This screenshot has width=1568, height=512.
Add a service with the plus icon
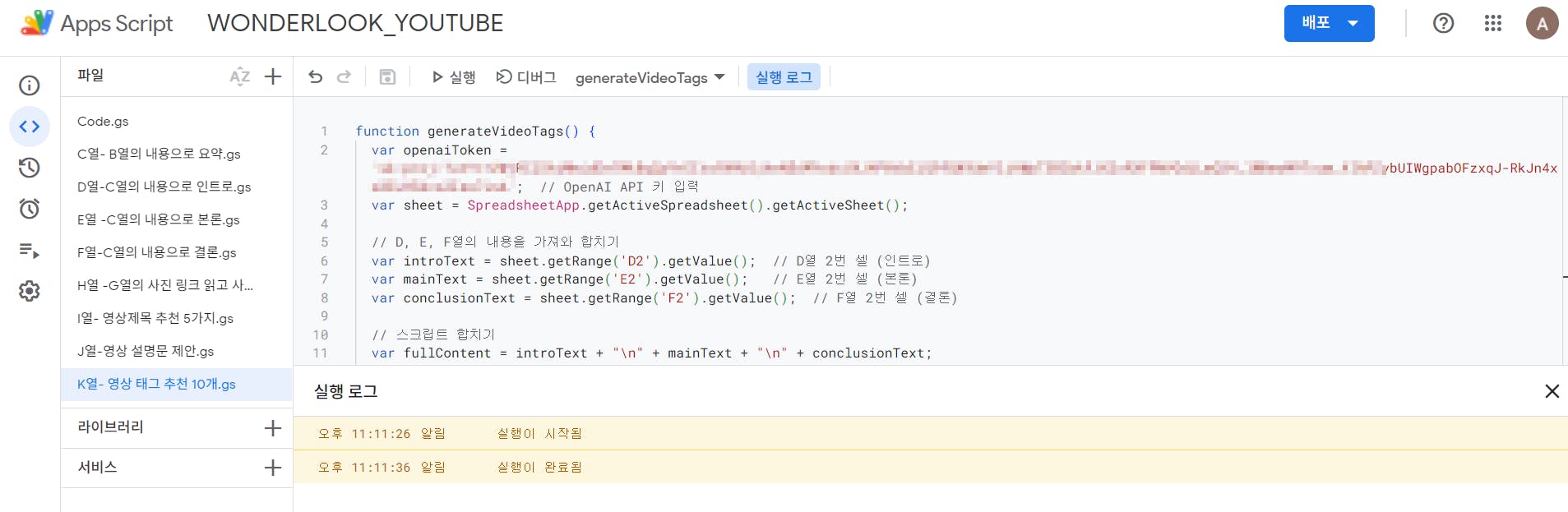273,468
